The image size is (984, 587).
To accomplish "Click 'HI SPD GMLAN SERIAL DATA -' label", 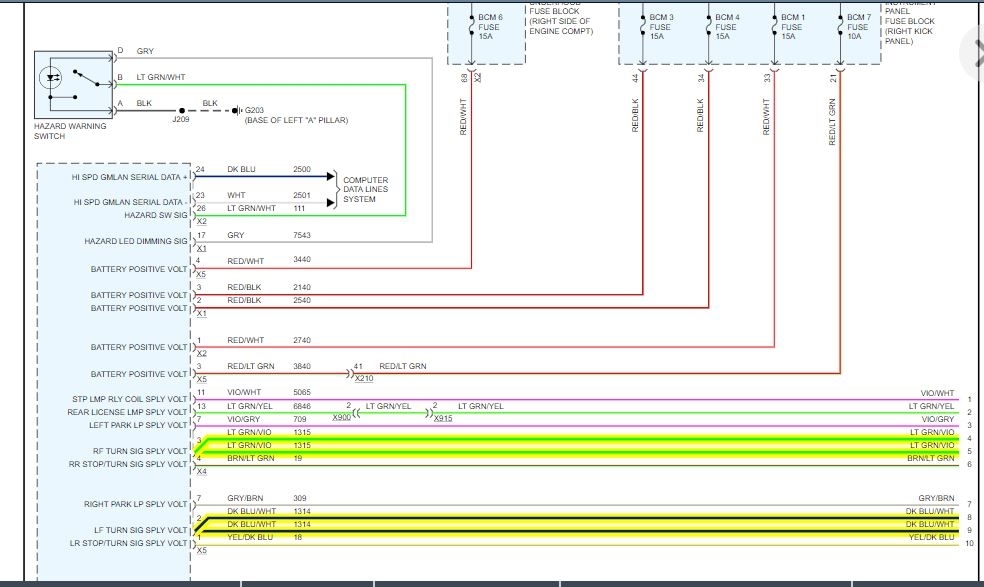I will point(130,202).
